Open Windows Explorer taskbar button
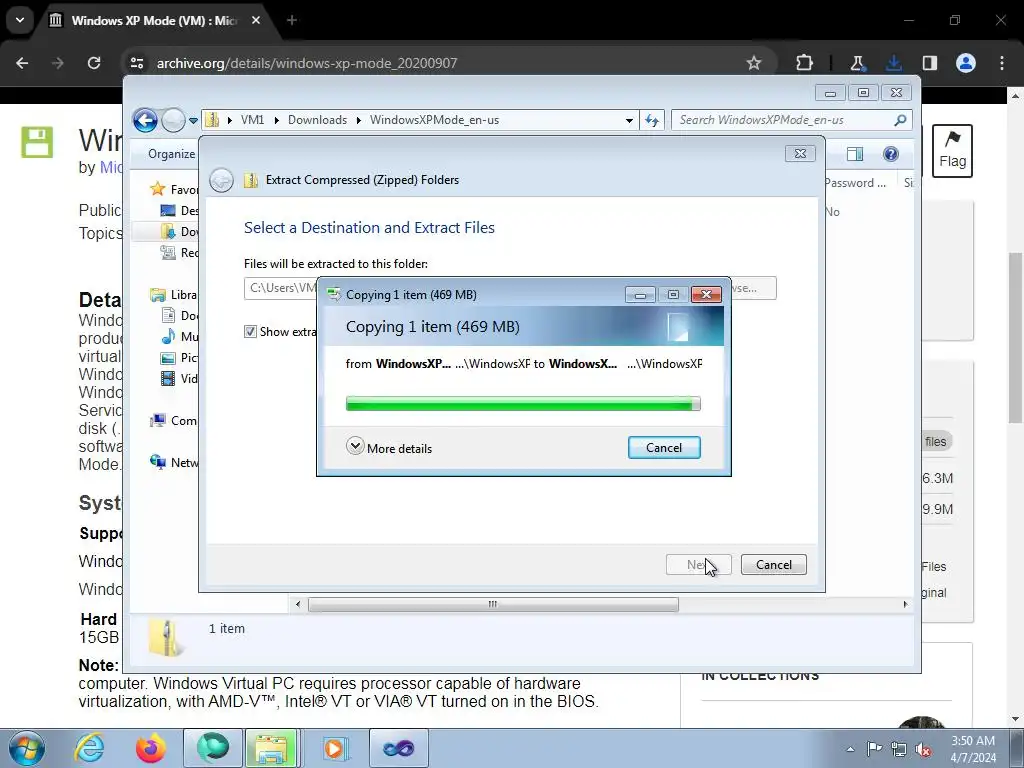The width and height of the screenshot is (1024, 768). tap(272, 748)
